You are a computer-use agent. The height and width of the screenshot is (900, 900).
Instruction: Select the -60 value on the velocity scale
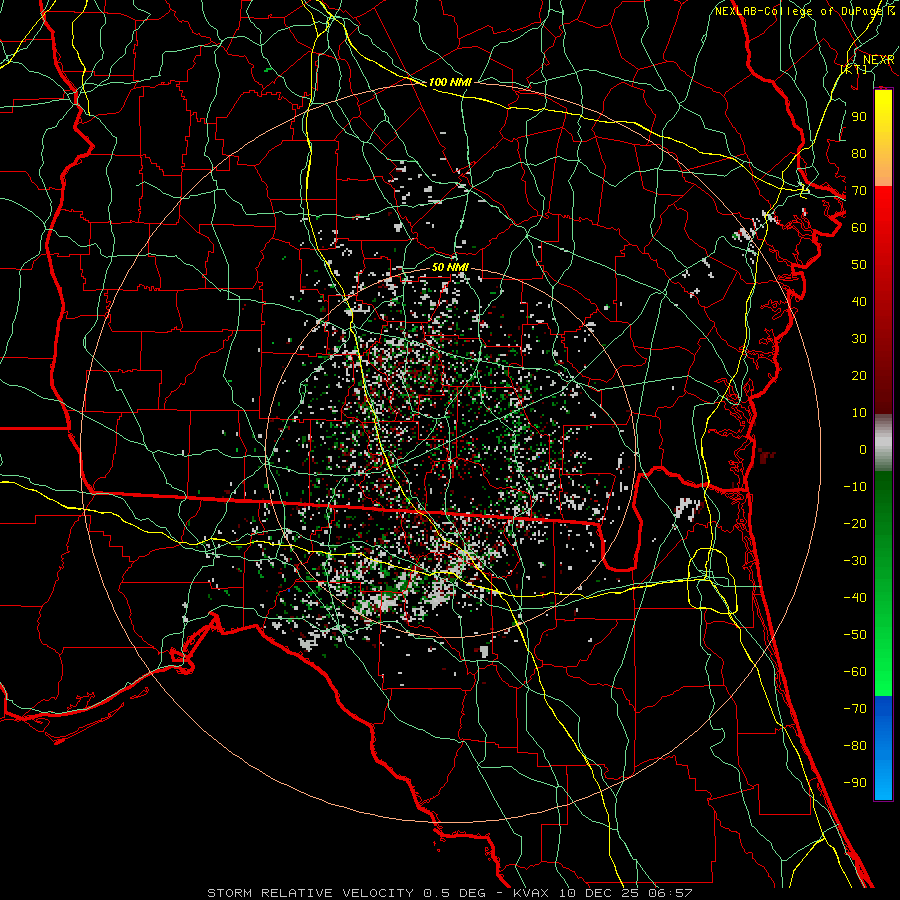tap(855, 672)
